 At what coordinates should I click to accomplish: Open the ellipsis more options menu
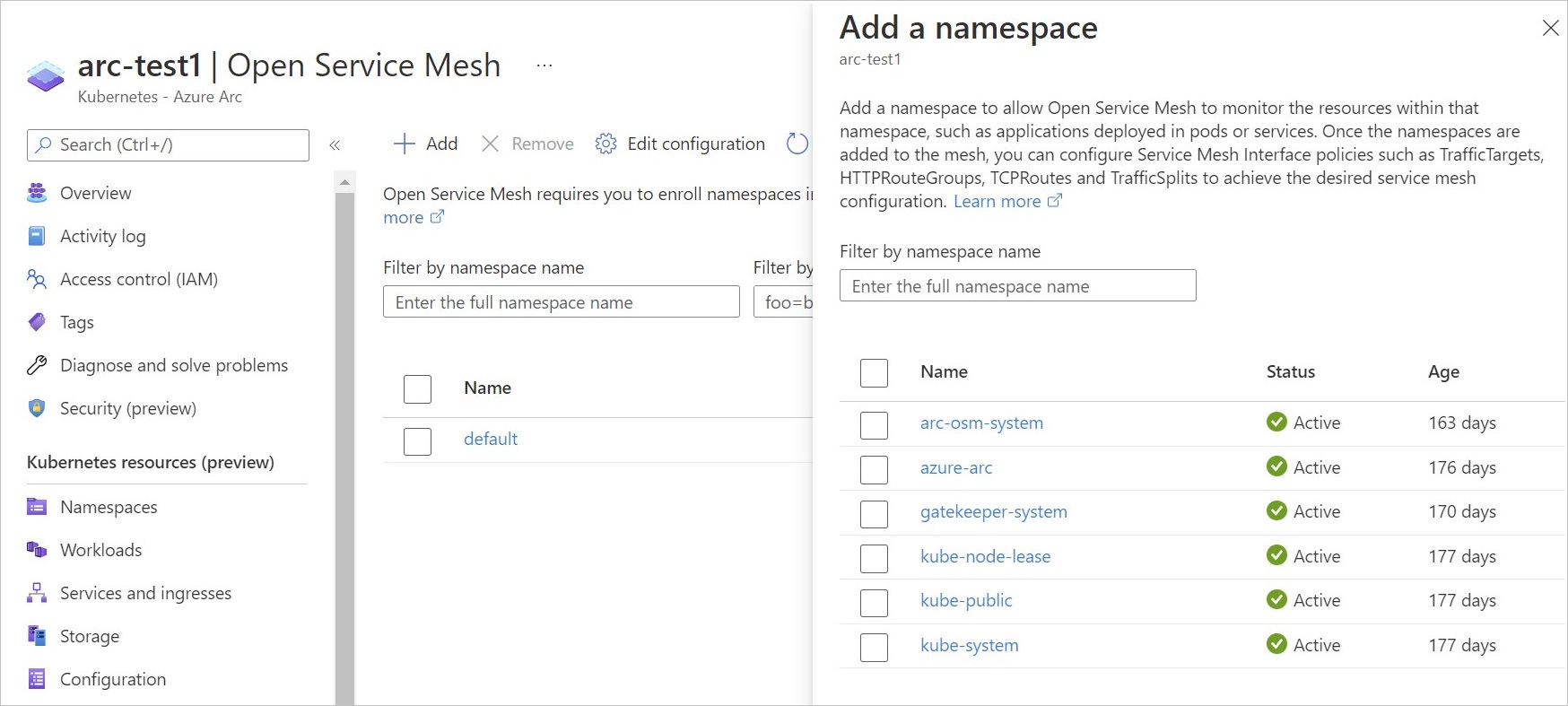point(544,65)
